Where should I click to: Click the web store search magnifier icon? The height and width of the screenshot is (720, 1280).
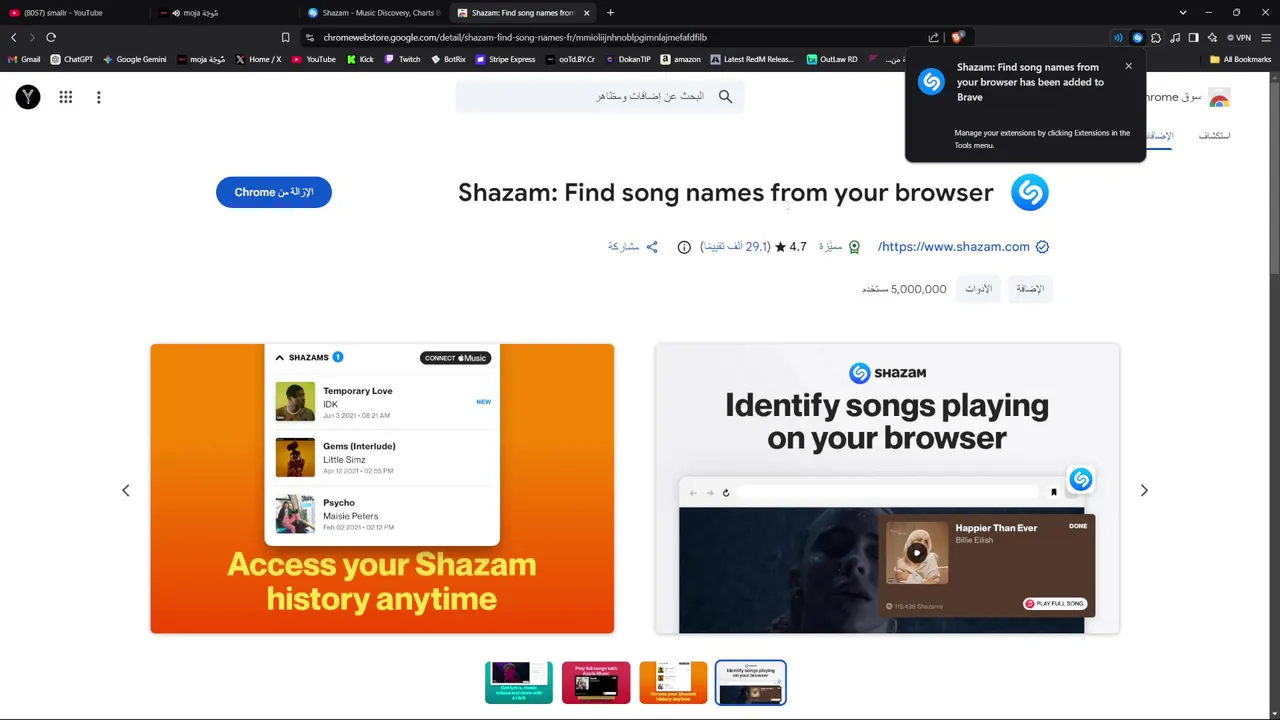coord(725,96)
